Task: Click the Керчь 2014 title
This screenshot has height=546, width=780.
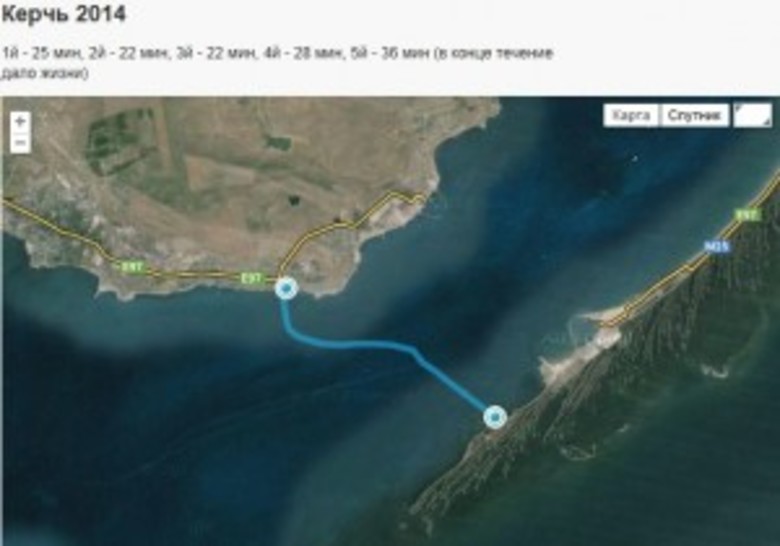Action: coord(63,14)
